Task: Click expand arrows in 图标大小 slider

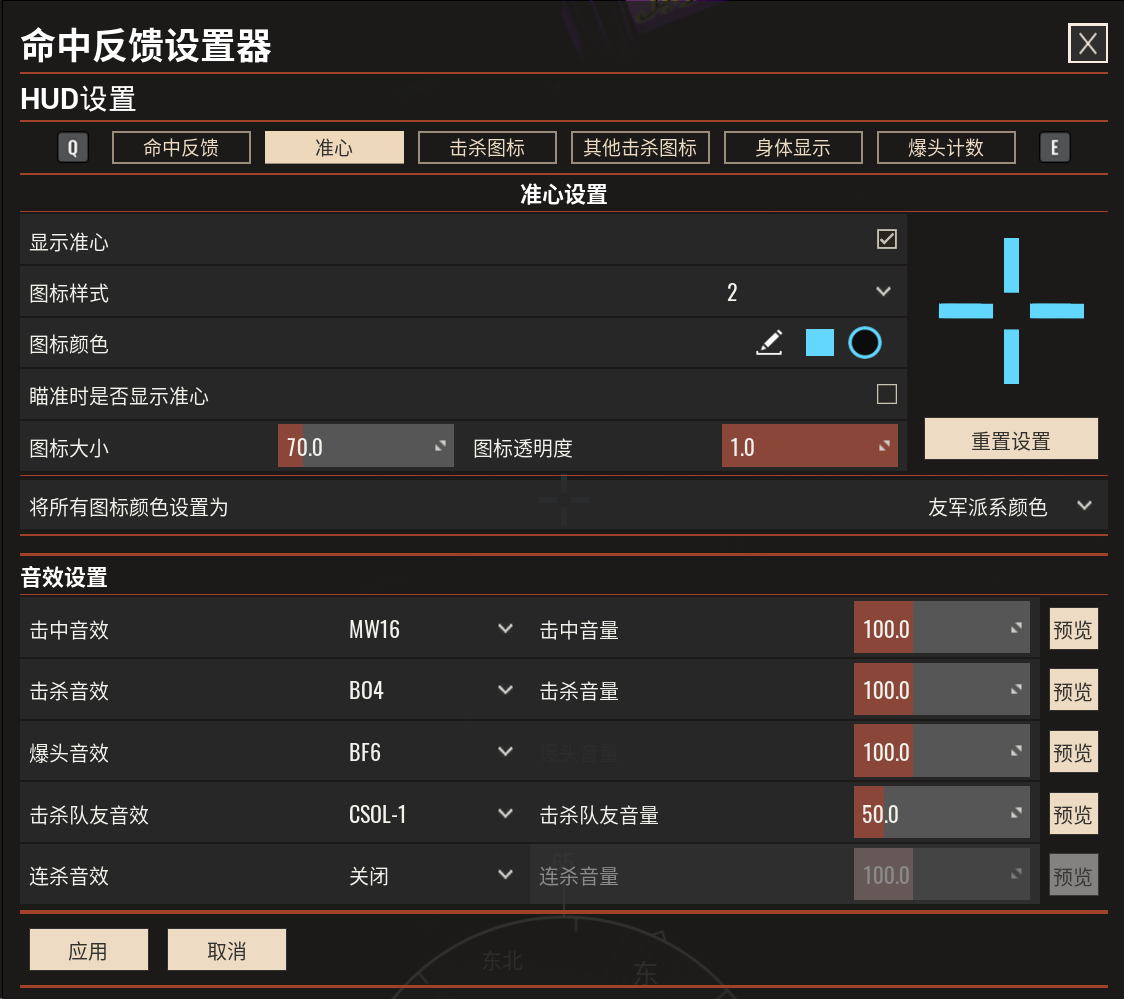Action: click(x=440, y=446)
